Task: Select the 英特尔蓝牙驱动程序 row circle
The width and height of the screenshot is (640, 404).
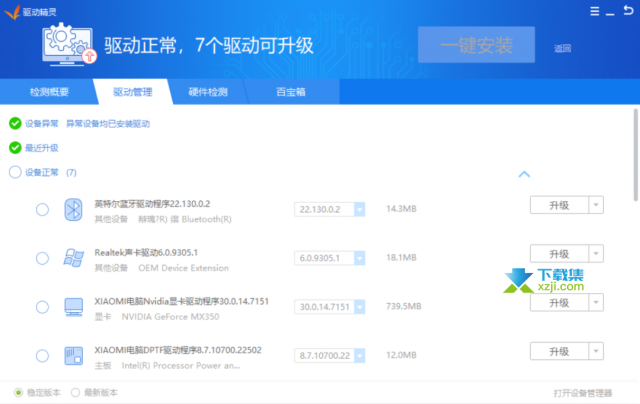Action: 42,210
